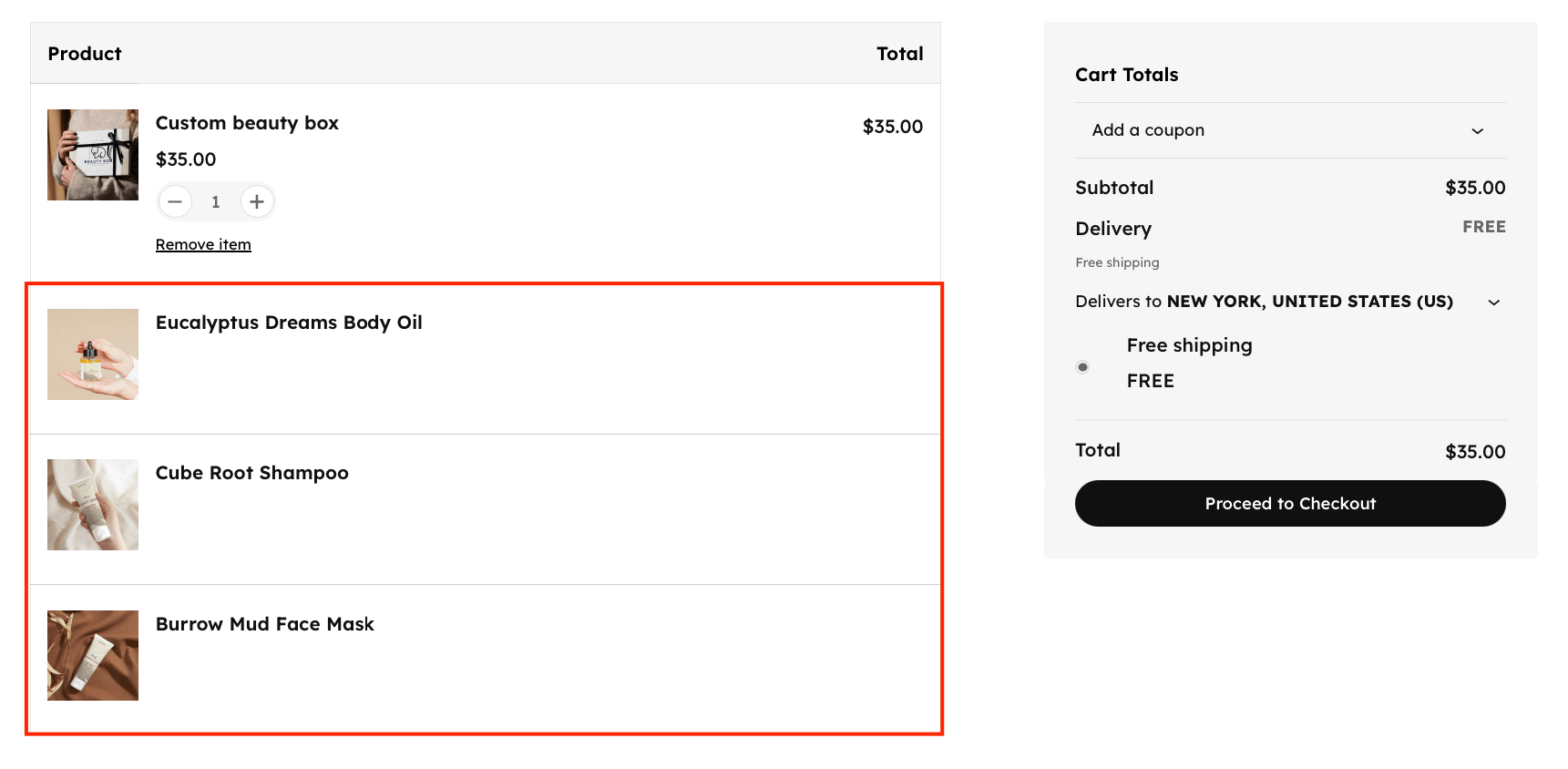Expand the Add a coupon section
The image size is (1568, 769).
pyautogui.click(x=1148, y=130)
